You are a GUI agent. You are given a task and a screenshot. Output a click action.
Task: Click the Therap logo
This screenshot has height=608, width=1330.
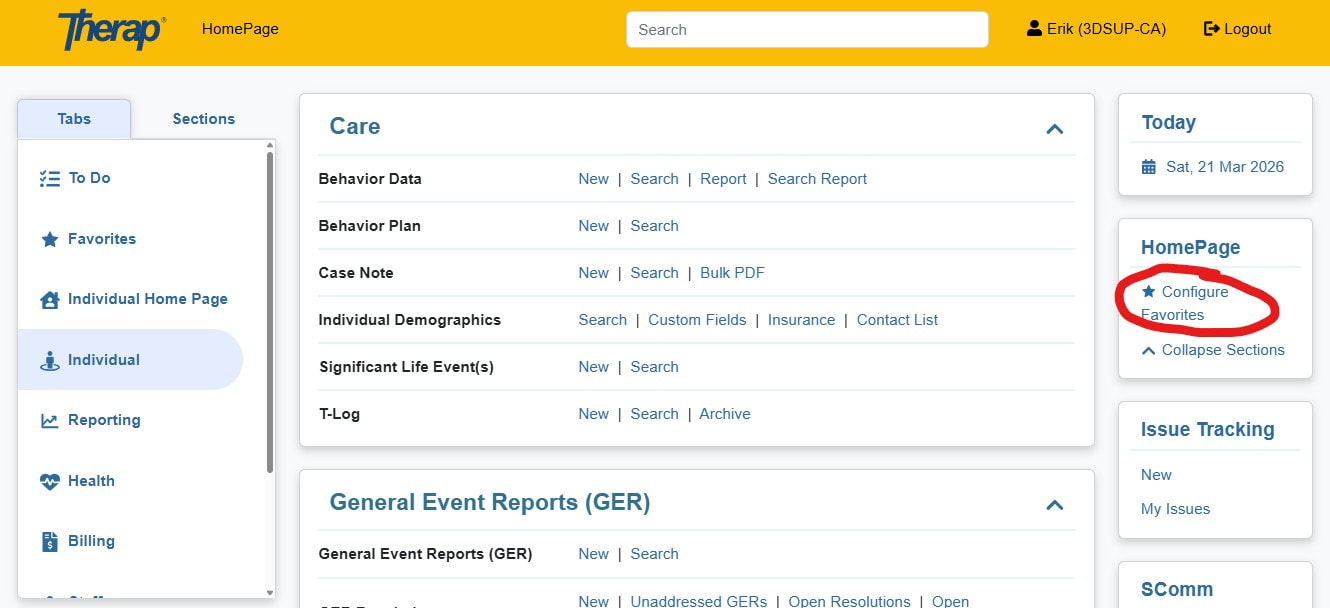110,30
